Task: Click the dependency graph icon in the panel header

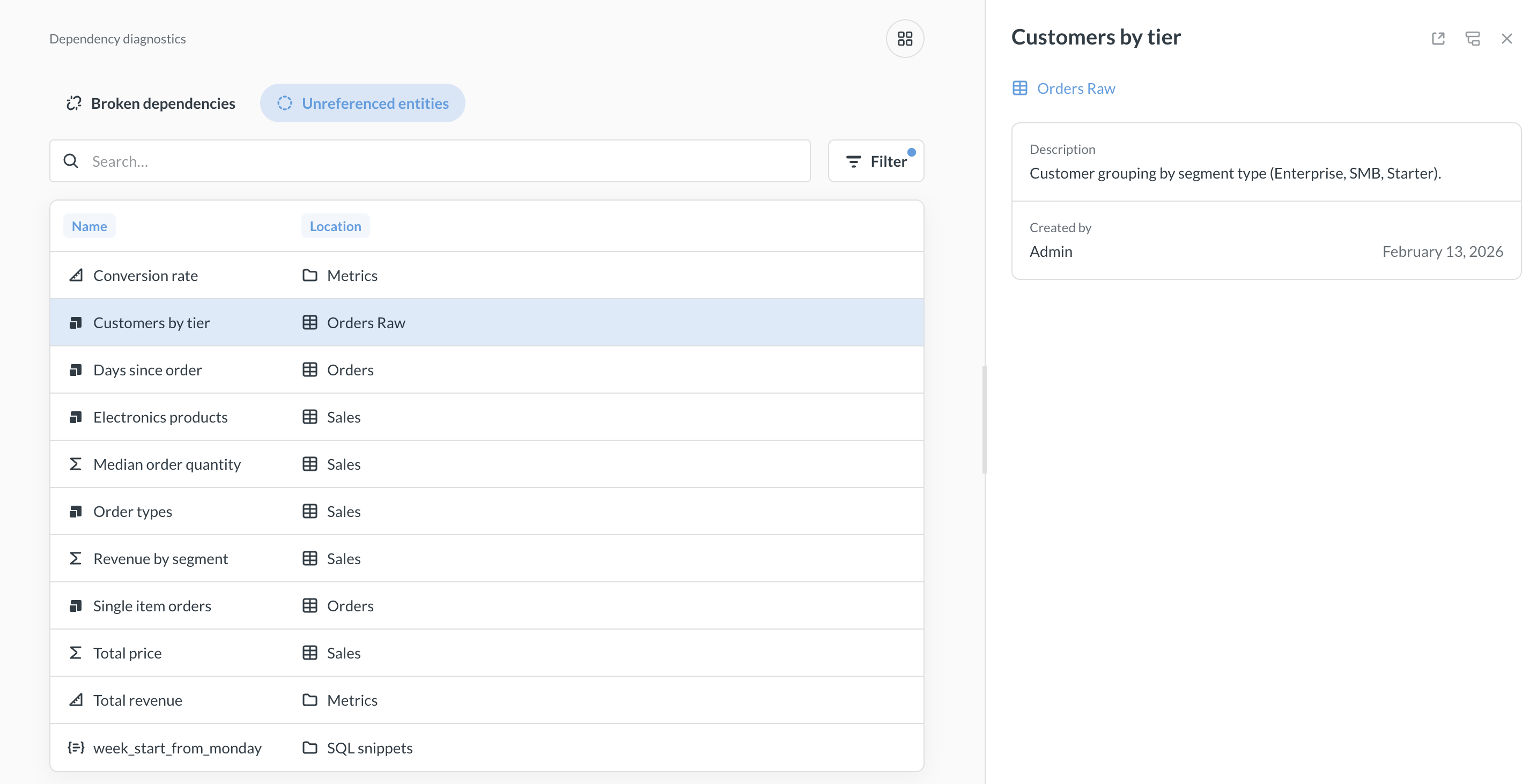Action: point(1472,39)
